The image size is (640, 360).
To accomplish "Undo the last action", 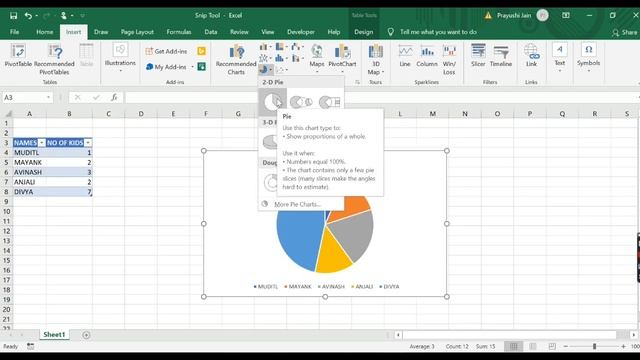I will pyautogui.click(x=28, y=16).
